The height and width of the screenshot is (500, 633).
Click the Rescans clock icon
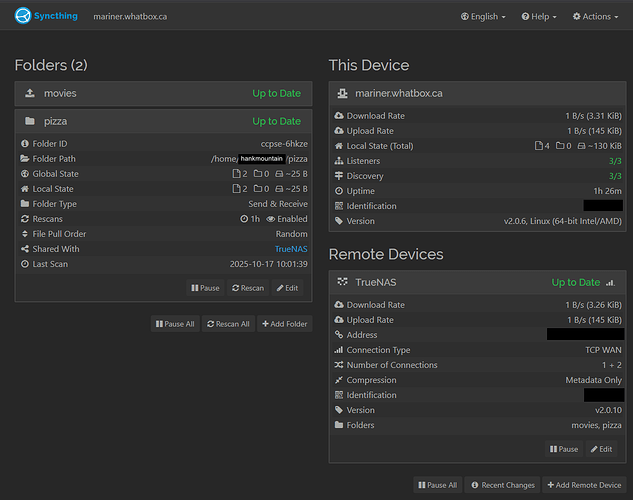(x=245, y=219)
